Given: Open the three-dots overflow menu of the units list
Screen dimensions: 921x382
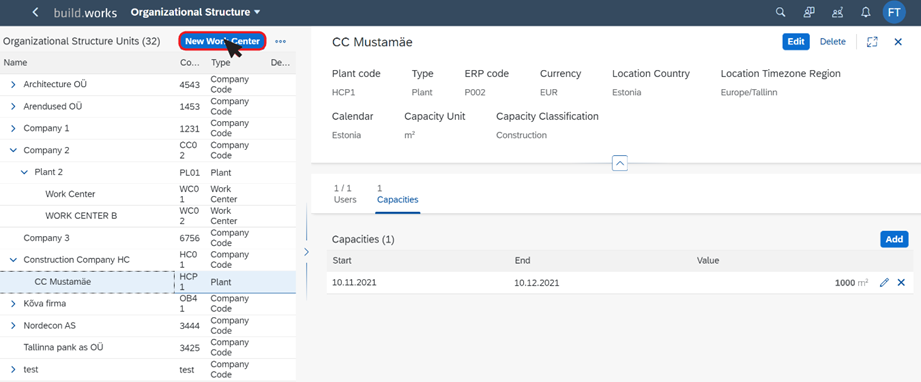Looking at the screenshot, I should coord(281,42).
